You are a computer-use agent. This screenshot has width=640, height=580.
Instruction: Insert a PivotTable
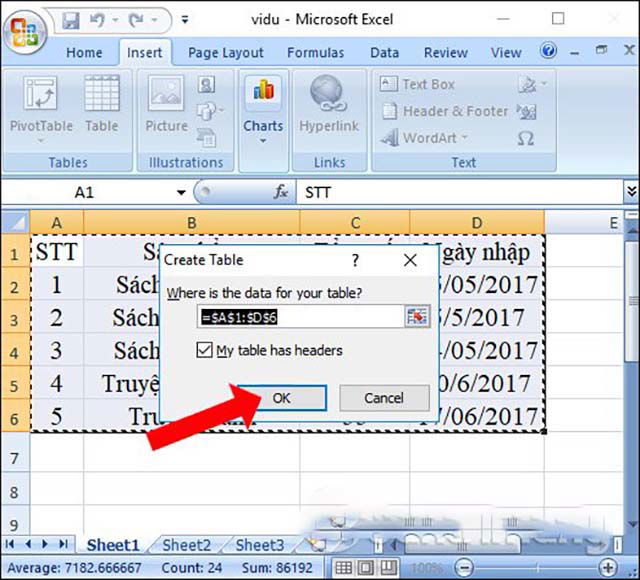pyautogui.click(x=41, y=109)
